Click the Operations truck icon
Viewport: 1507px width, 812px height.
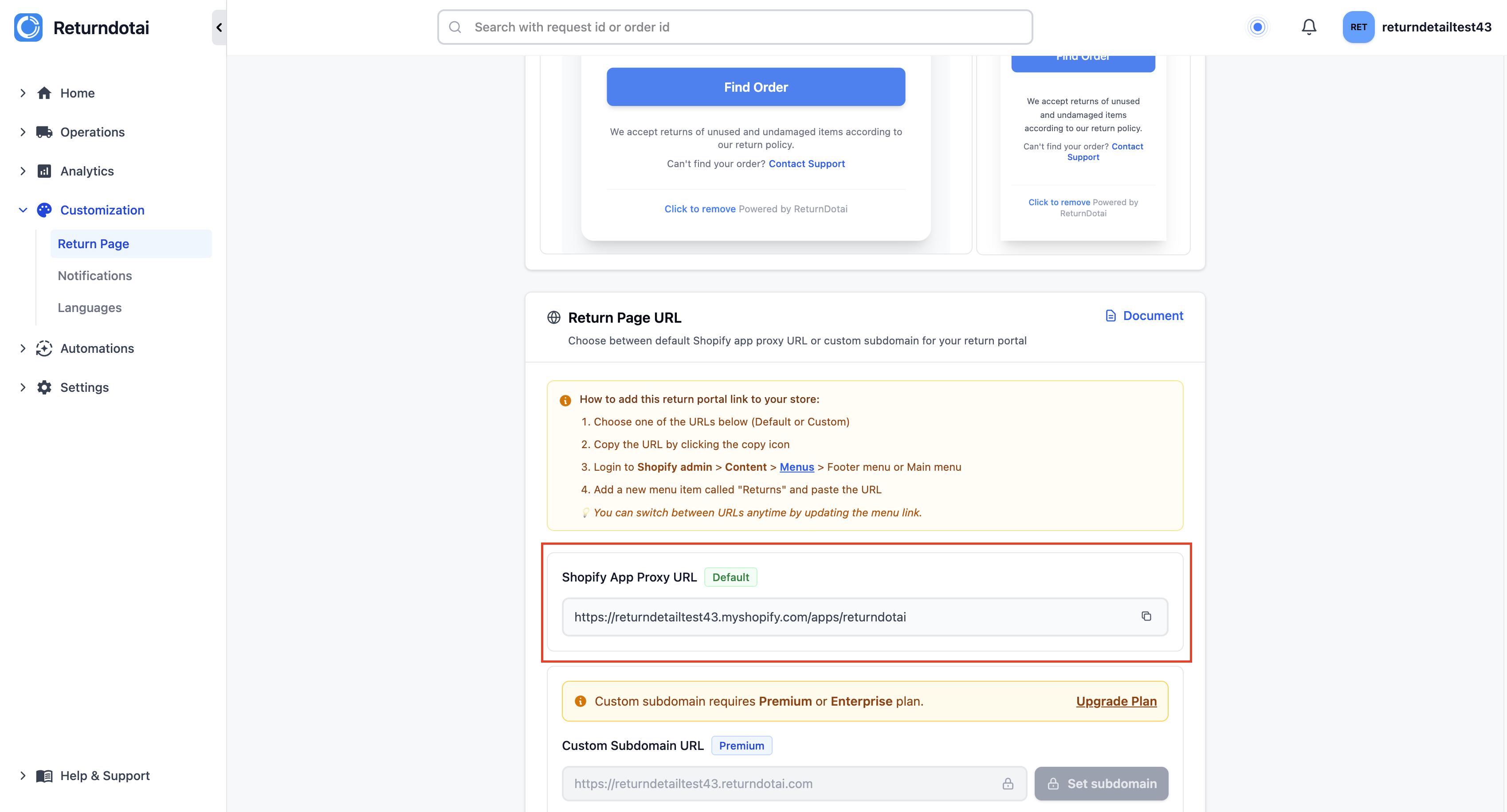44,132
